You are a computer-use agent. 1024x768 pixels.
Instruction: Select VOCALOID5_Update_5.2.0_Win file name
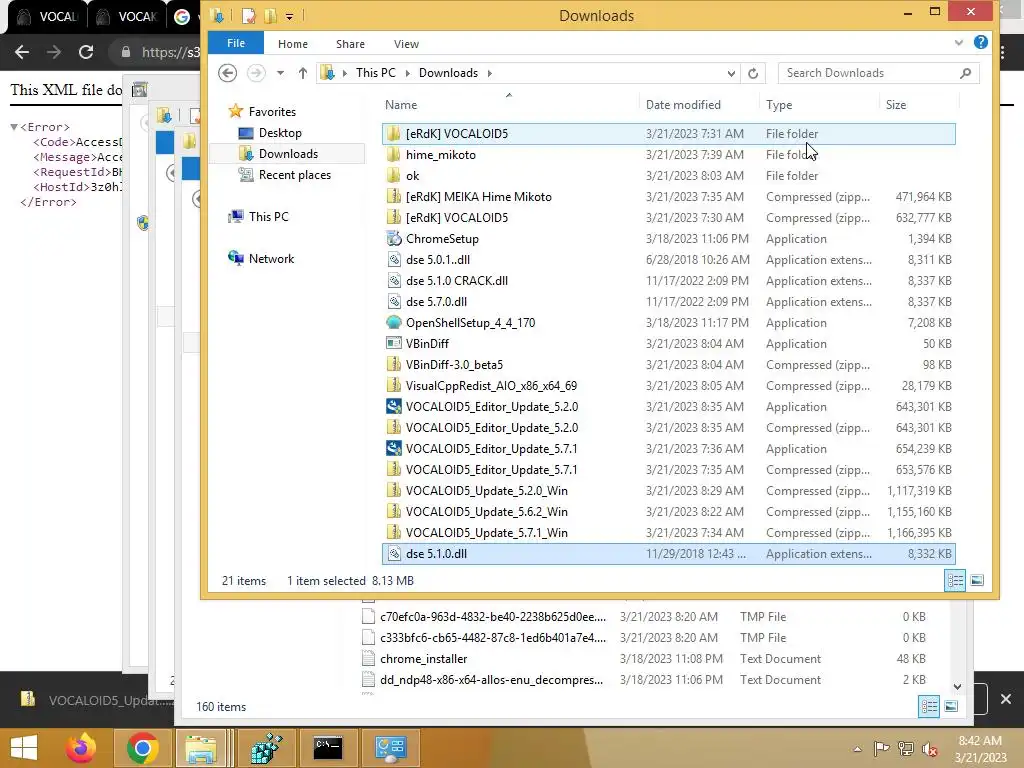click(x=487, y=490)
